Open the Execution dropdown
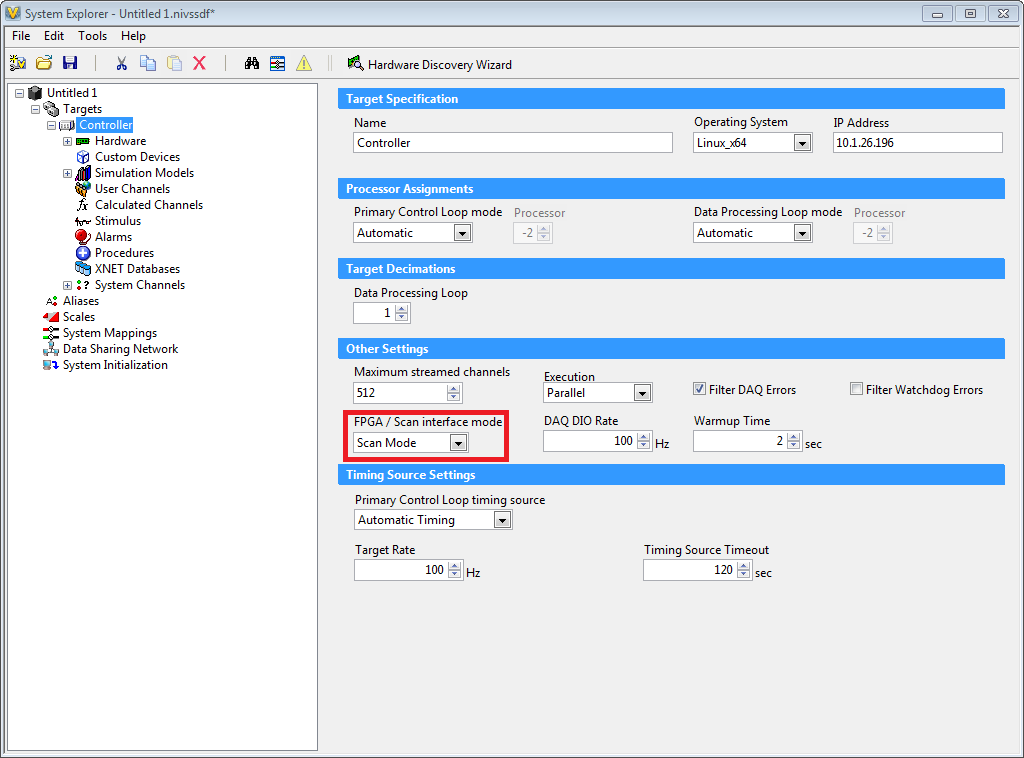The width and height of the screenshot is (1024, 758). click(x=643, y=393)
